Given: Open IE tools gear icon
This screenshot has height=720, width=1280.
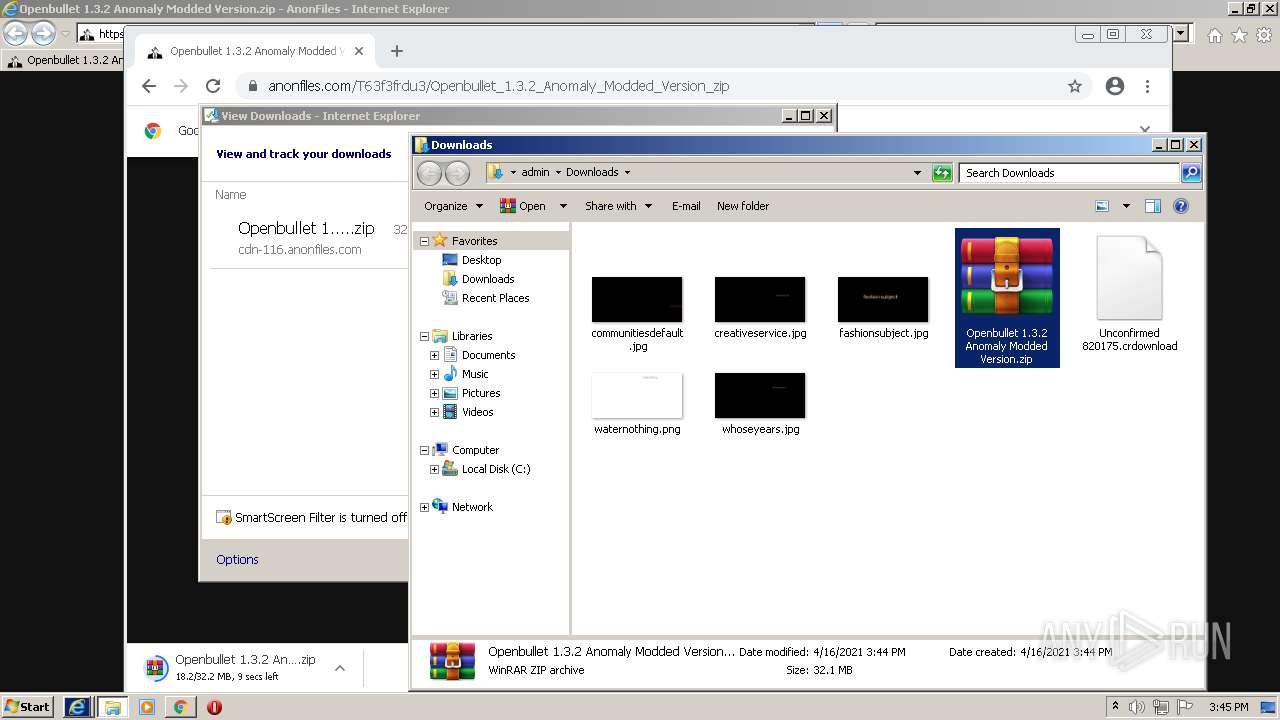Looking at the screenshot, I should tap(1264, 35).
